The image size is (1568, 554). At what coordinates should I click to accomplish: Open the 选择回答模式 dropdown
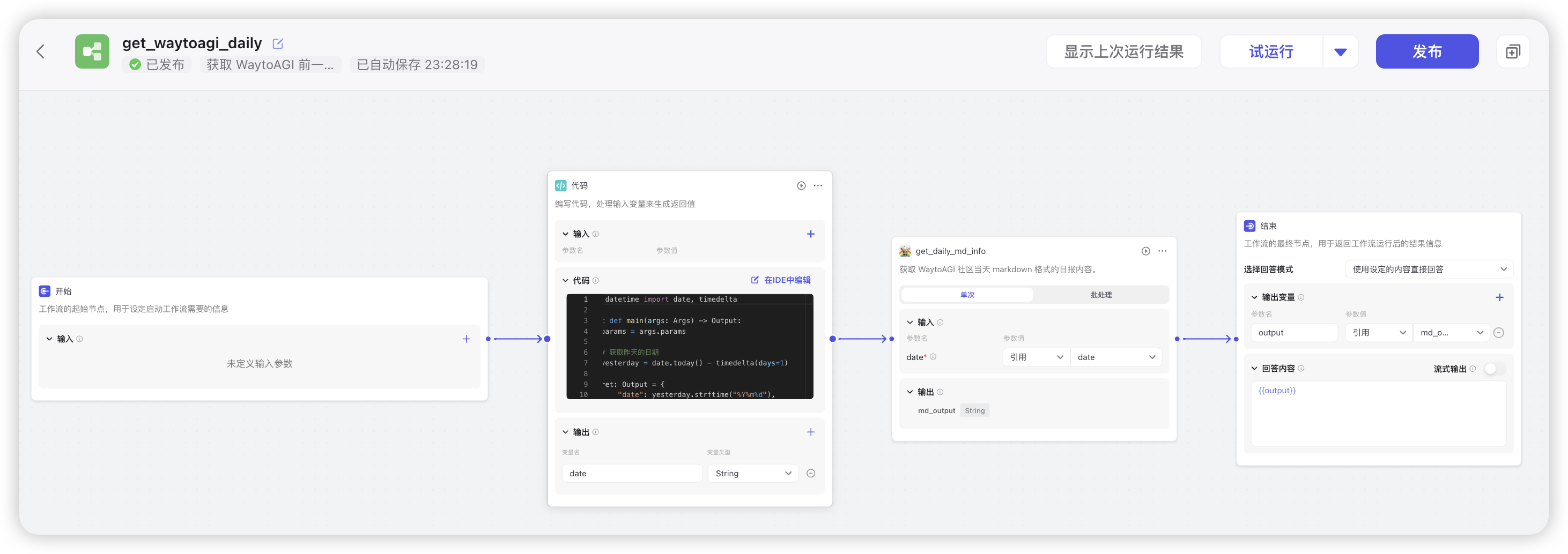(x=1429, y=269)
